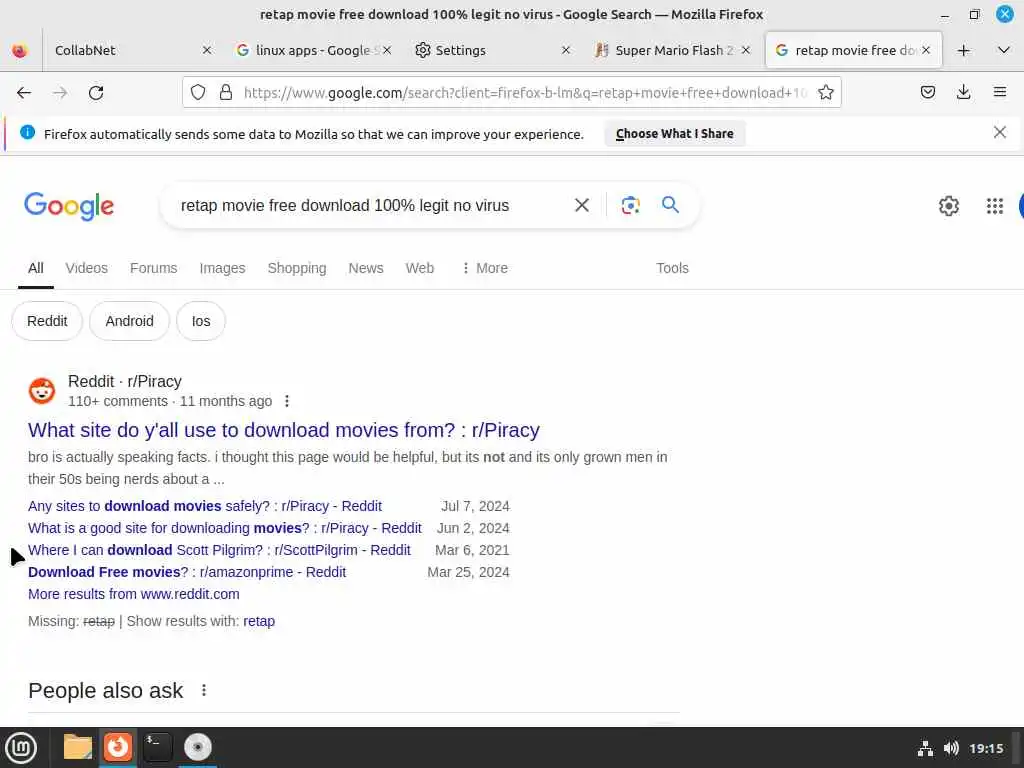
Task: Filter results with the Reddit chip
Action: click(47, 321)
